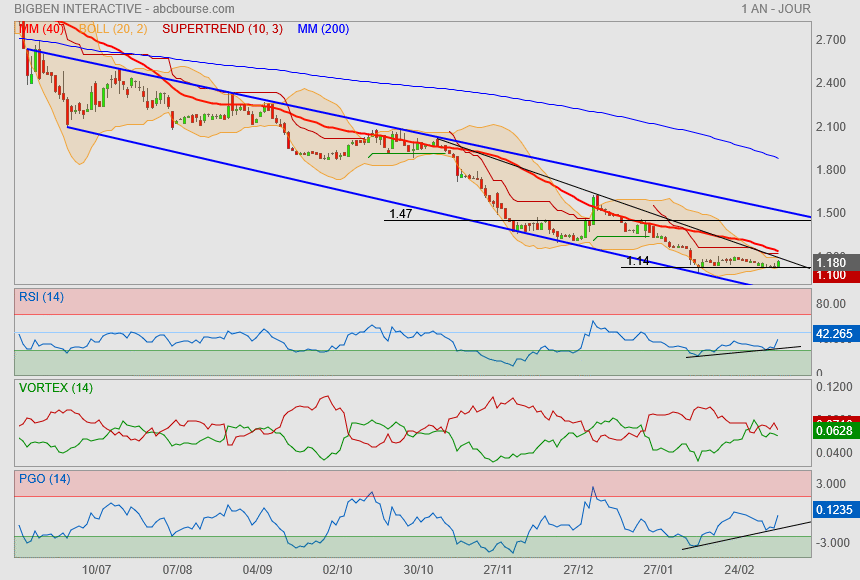This screenshot has height=580, width=860.
Task: Click the 1.180 current price tag
Action: [x=833, y=262]
